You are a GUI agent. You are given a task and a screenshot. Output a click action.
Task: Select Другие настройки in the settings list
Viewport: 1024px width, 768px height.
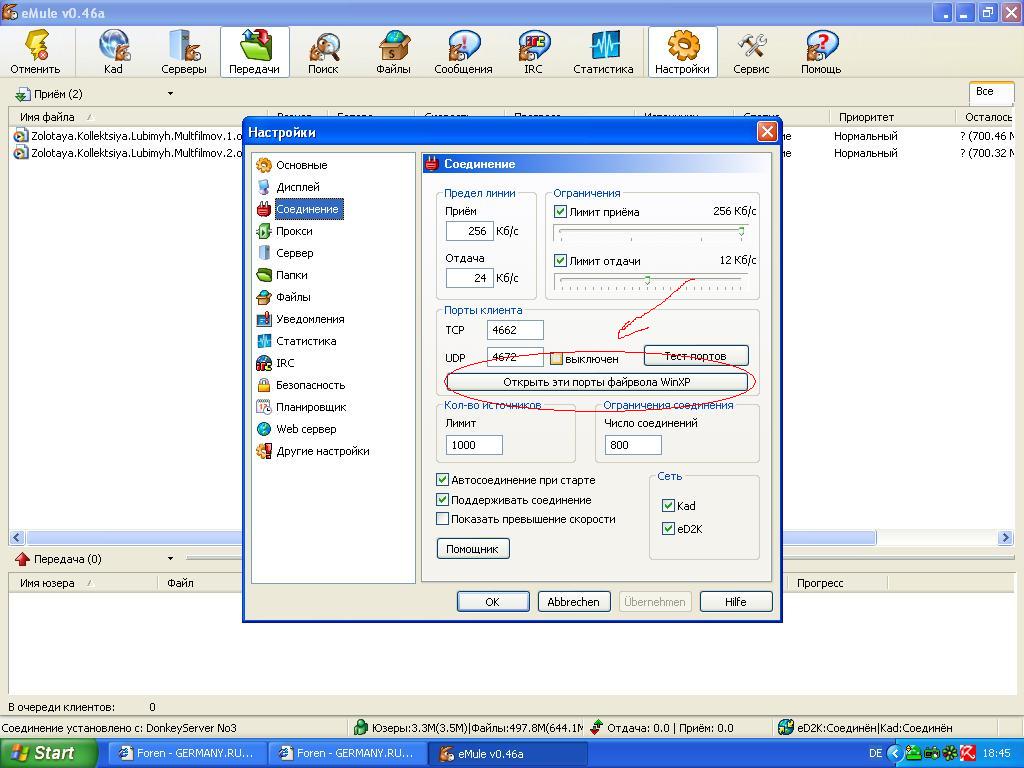tap(323, 451)
